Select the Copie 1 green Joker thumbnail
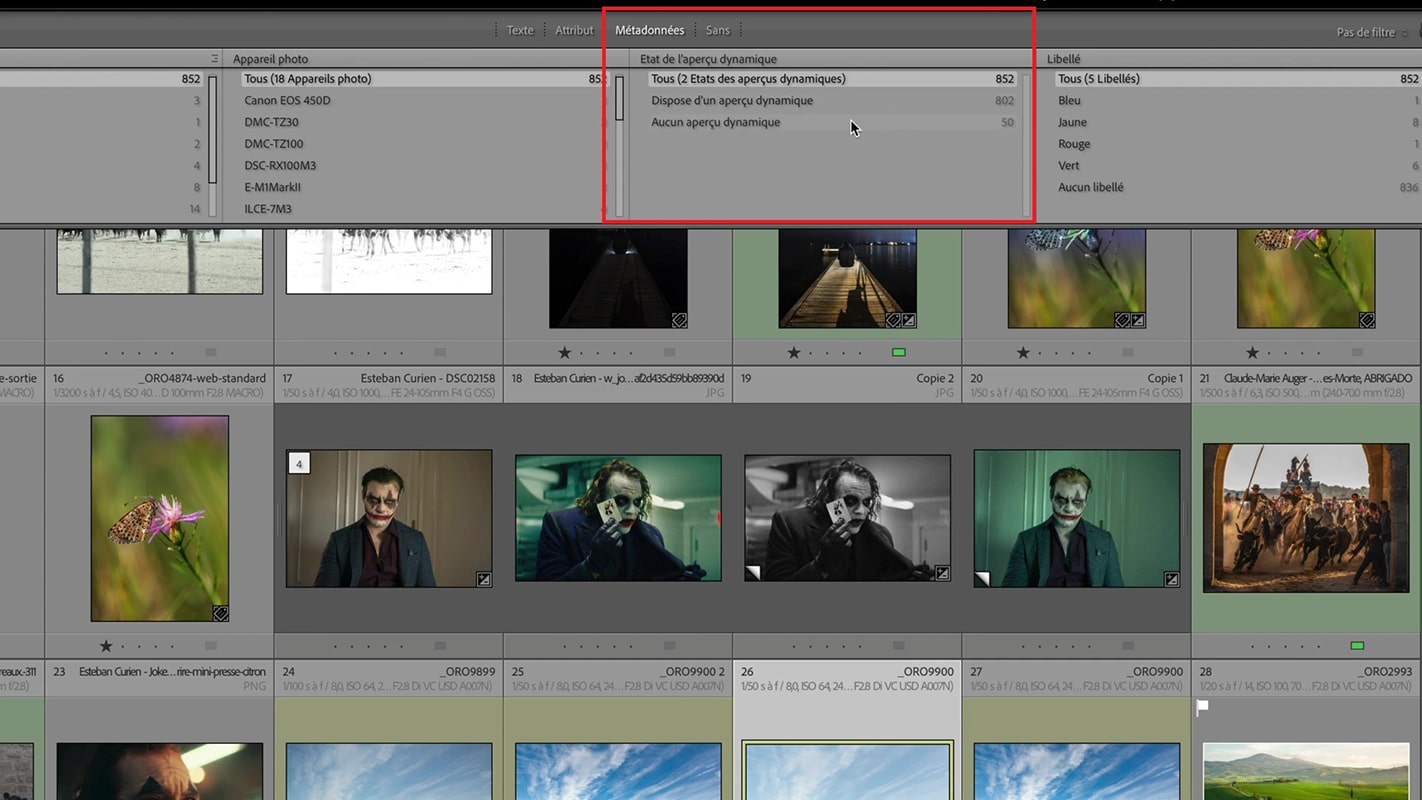This screenshot has width=1422, height=800. tap(1077, 518)
